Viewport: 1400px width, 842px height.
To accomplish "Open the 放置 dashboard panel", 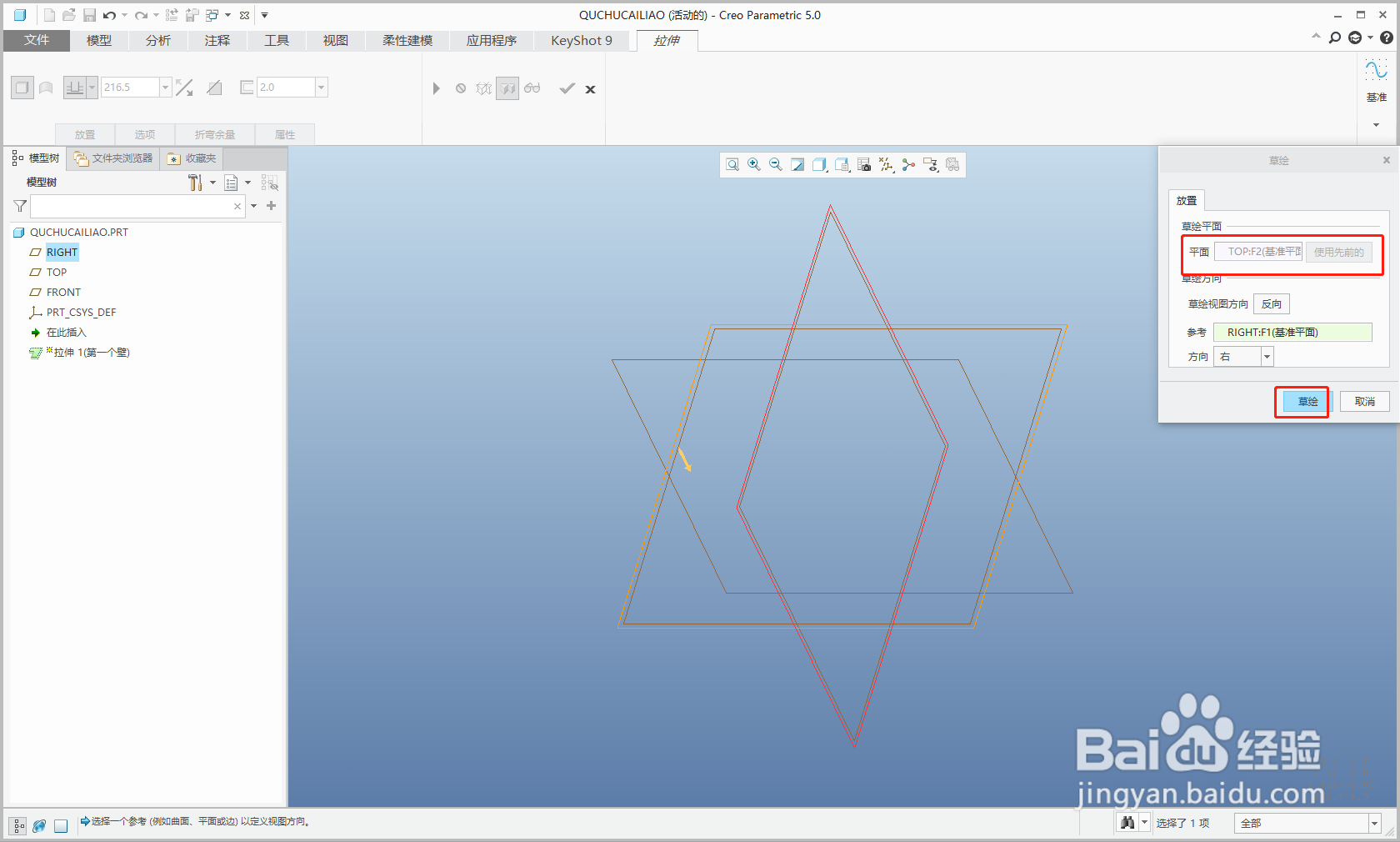I will click(85, 134).
